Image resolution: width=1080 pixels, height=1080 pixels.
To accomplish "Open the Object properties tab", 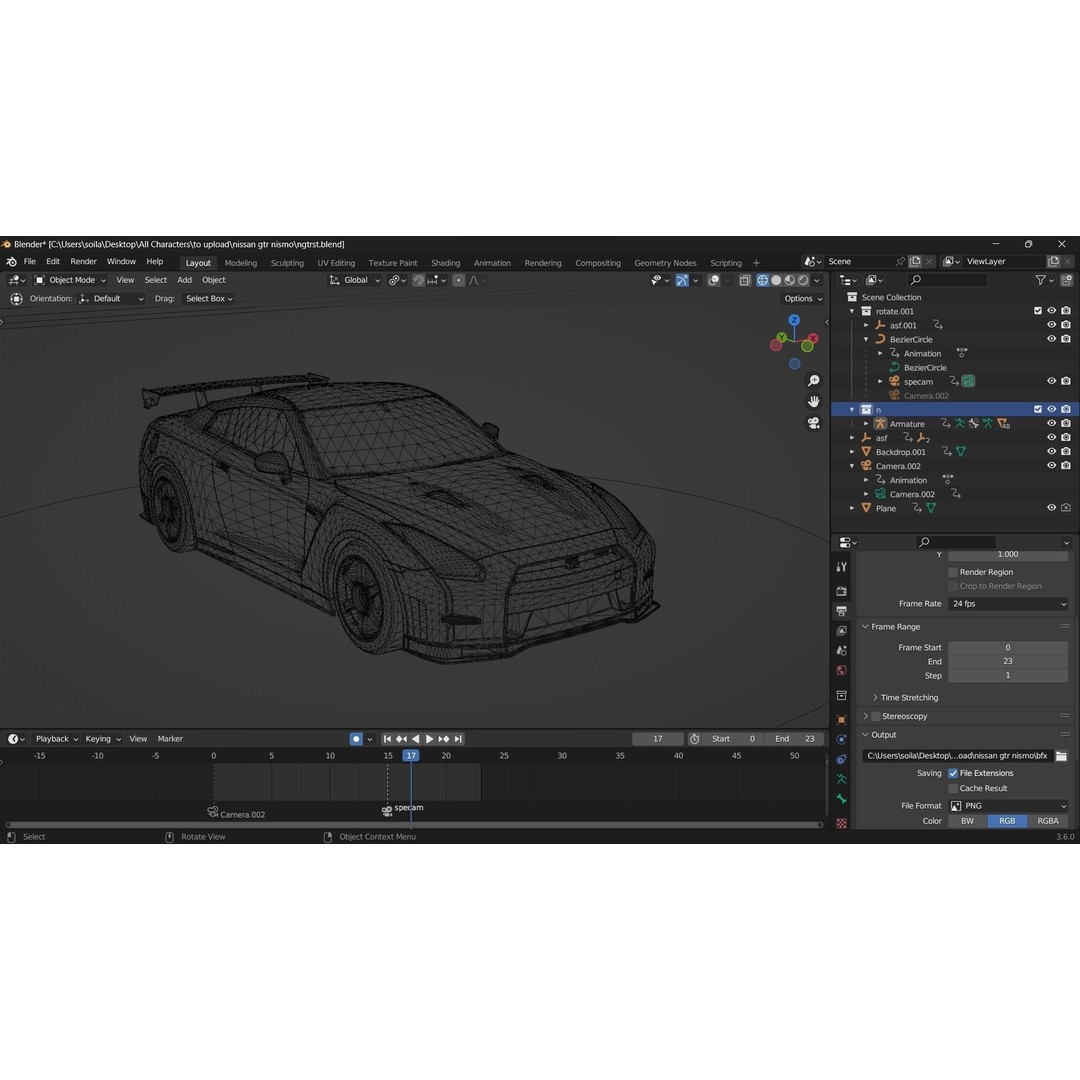I will tap(842, 720).
